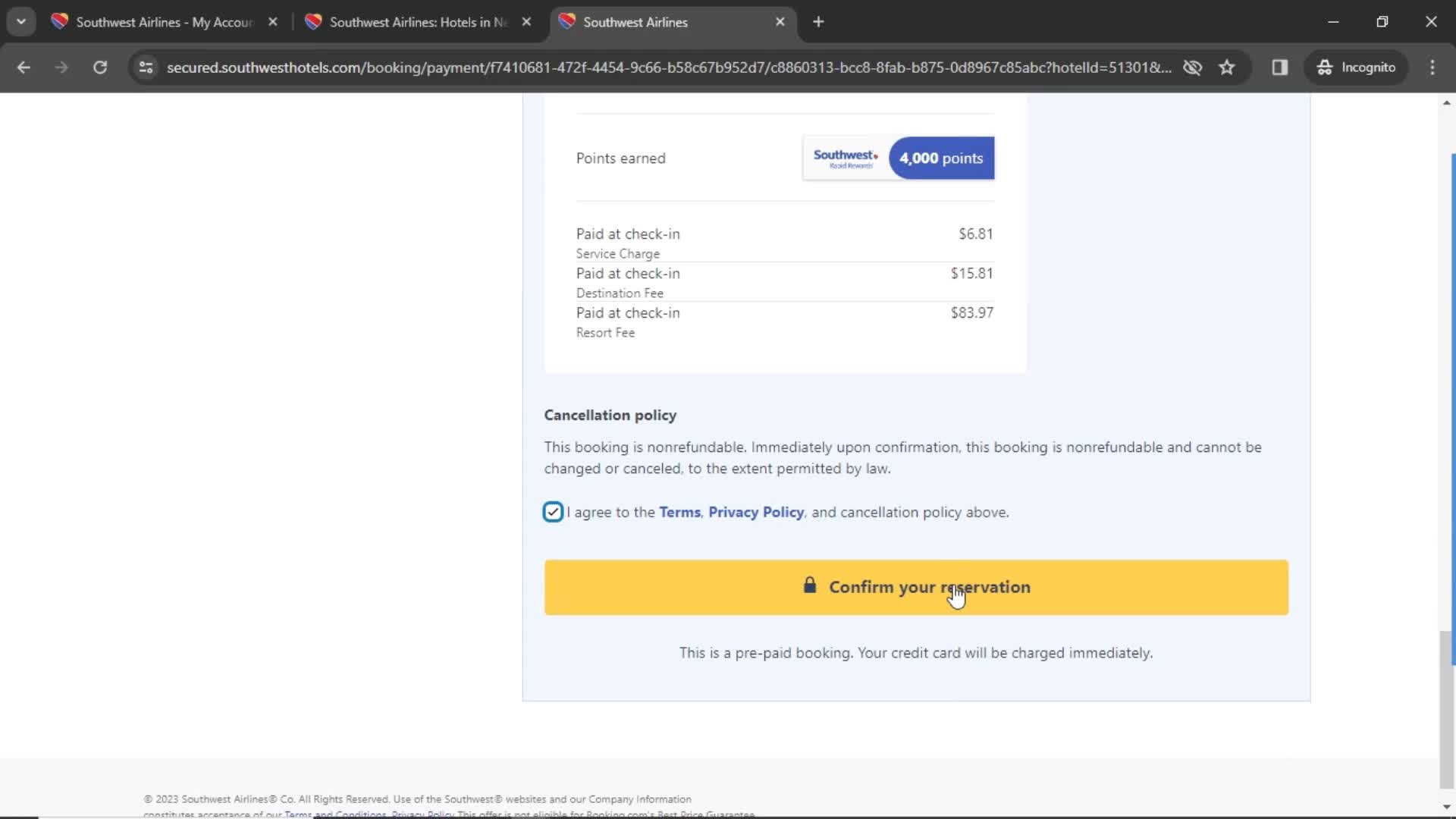Click the Terms hyperlink
1456x819 pixels.
pos(680,512)
